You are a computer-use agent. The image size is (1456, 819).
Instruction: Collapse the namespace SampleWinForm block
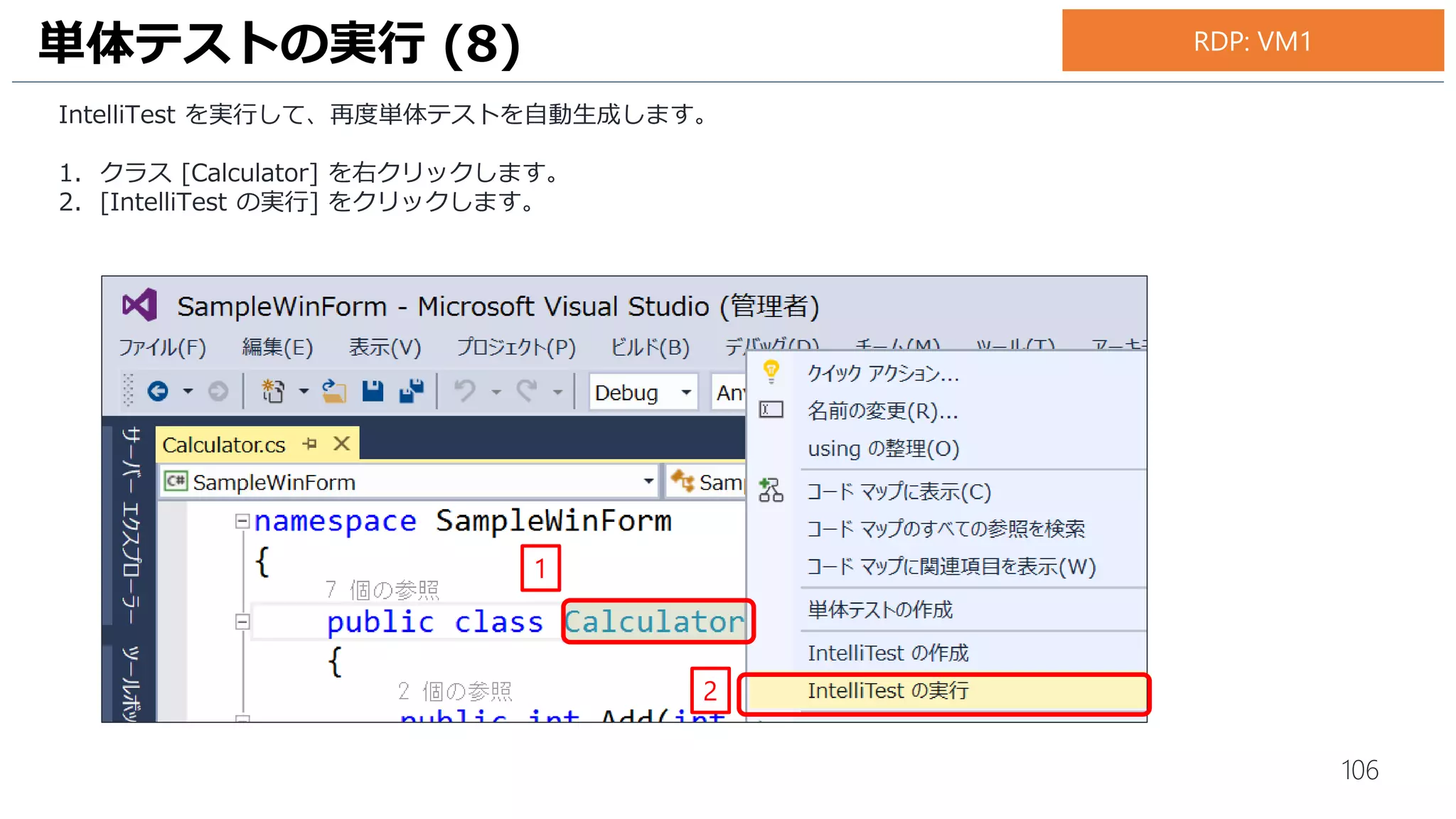242,522
